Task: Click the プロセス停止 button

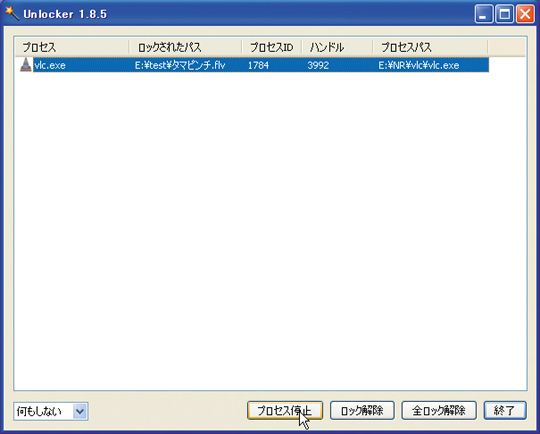Action: [x=285, y=411]
